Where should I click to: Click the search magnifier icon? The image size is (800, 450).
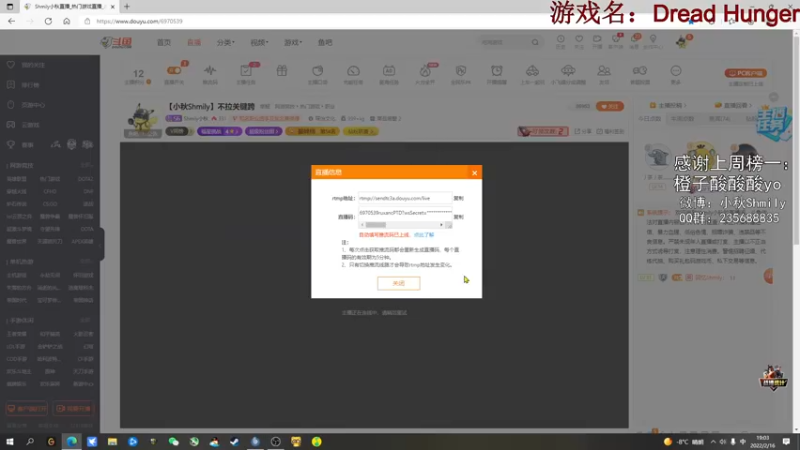[x=535, y=42]
